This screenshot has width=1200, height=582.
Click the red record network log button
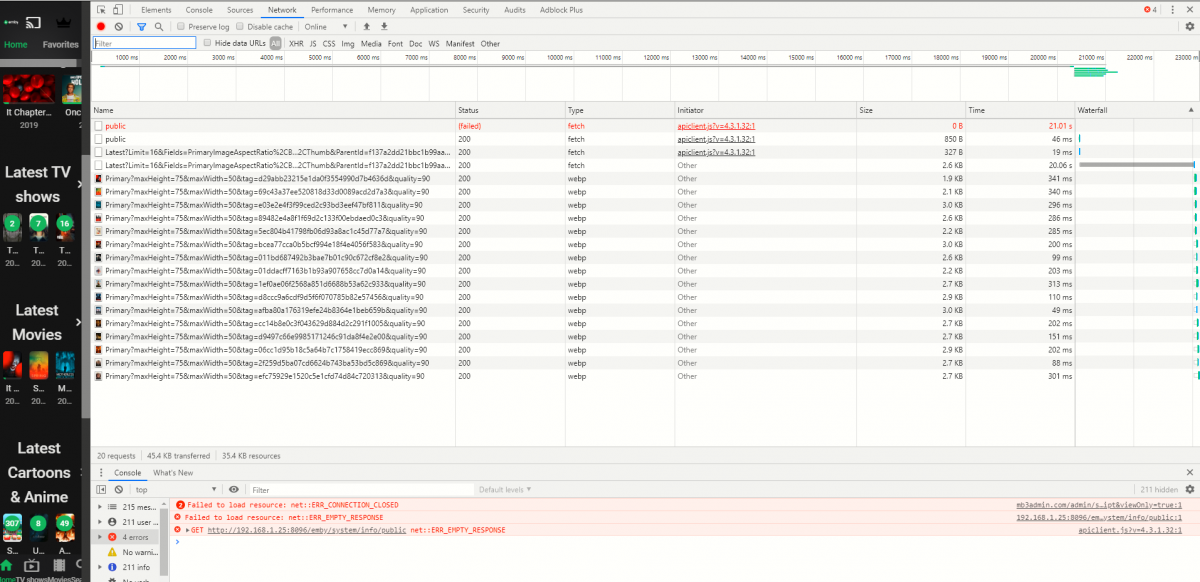click(101, 27)
